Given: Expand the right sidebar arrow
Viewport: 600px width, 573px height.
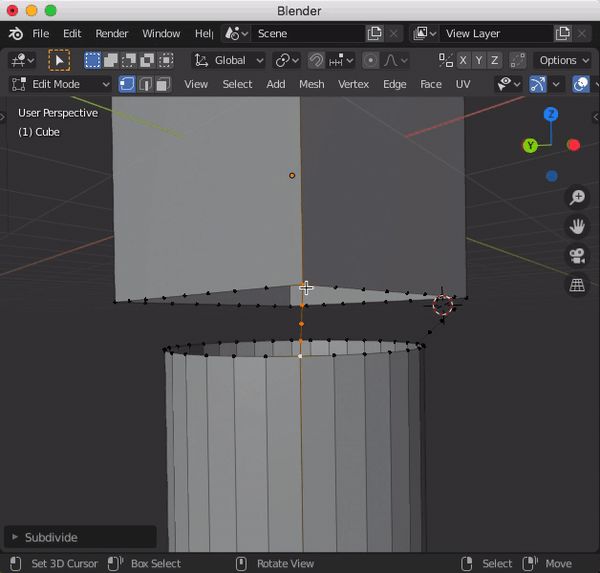Looking at the screenshot, I should pos(596,117).
